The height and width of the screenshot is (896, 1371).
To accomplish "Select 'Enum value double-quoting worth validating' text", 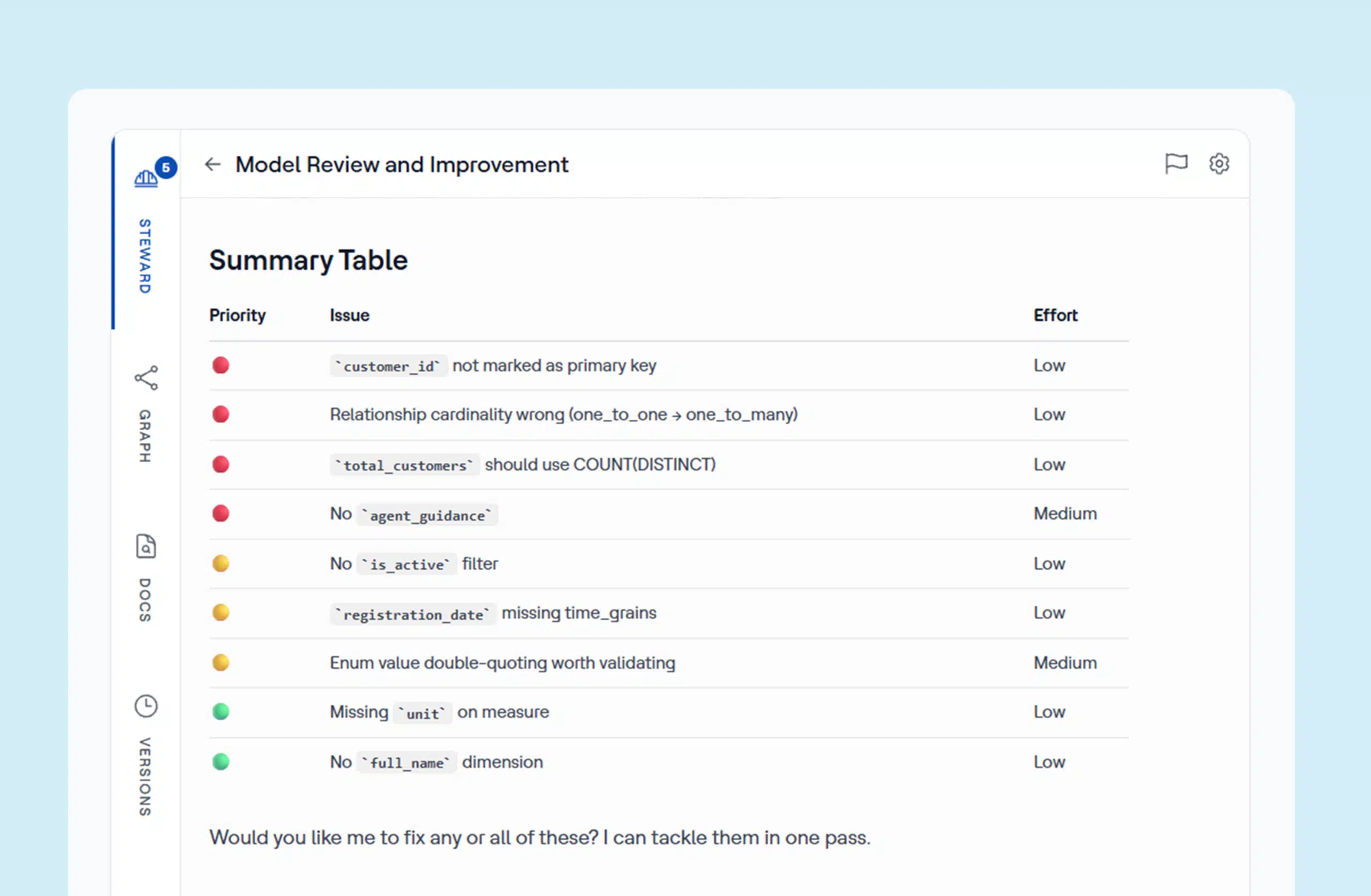I will point(502,662).
